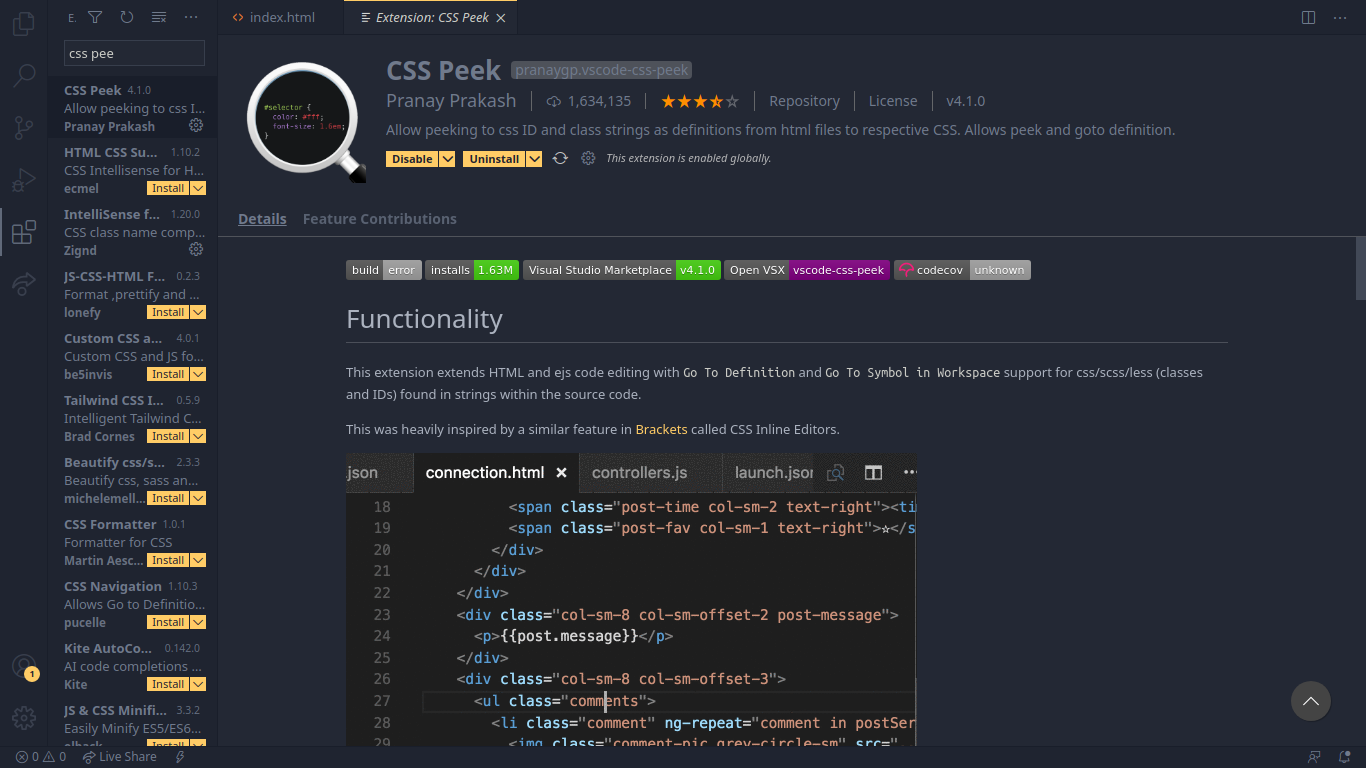Open the Feature Contributions tab
1366x768 pixels.
(380, 219)
